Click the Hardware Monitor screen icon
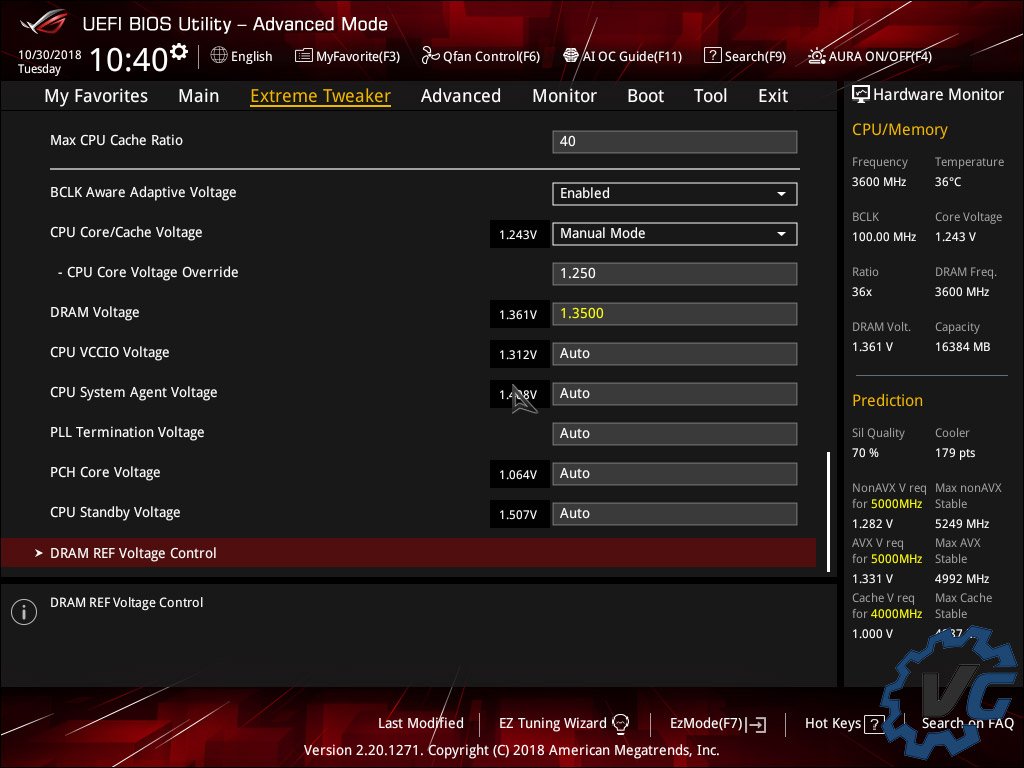Screen dimensions: 1024x768 (x=861, y=94)
